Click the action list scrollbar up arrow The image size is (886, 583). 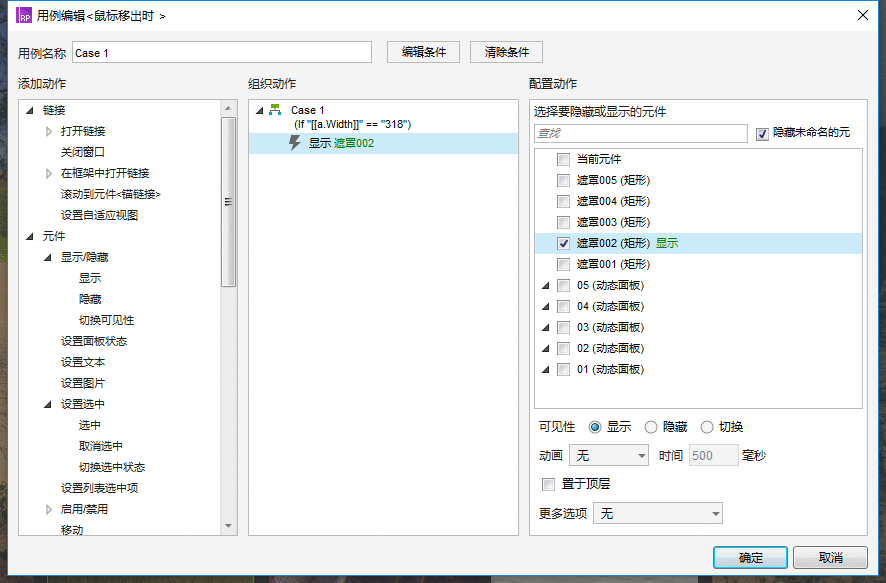click(x=228, y=108)
